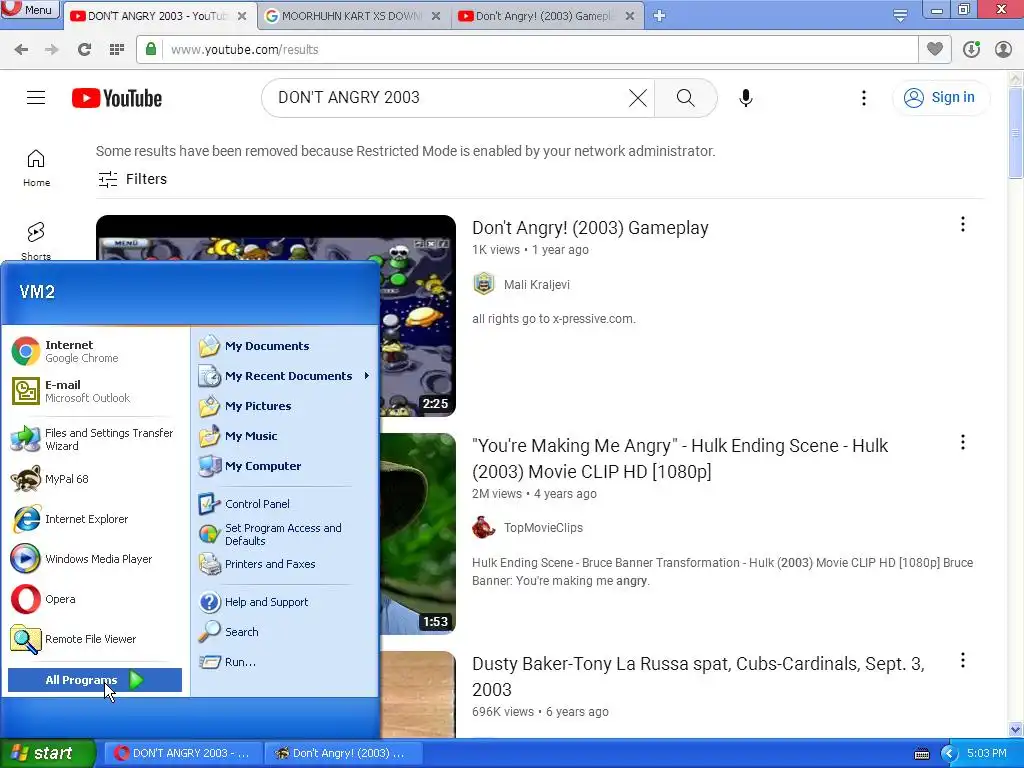
Task: Click the YouTube search magnifier button
Action: [x=685, y=98]
